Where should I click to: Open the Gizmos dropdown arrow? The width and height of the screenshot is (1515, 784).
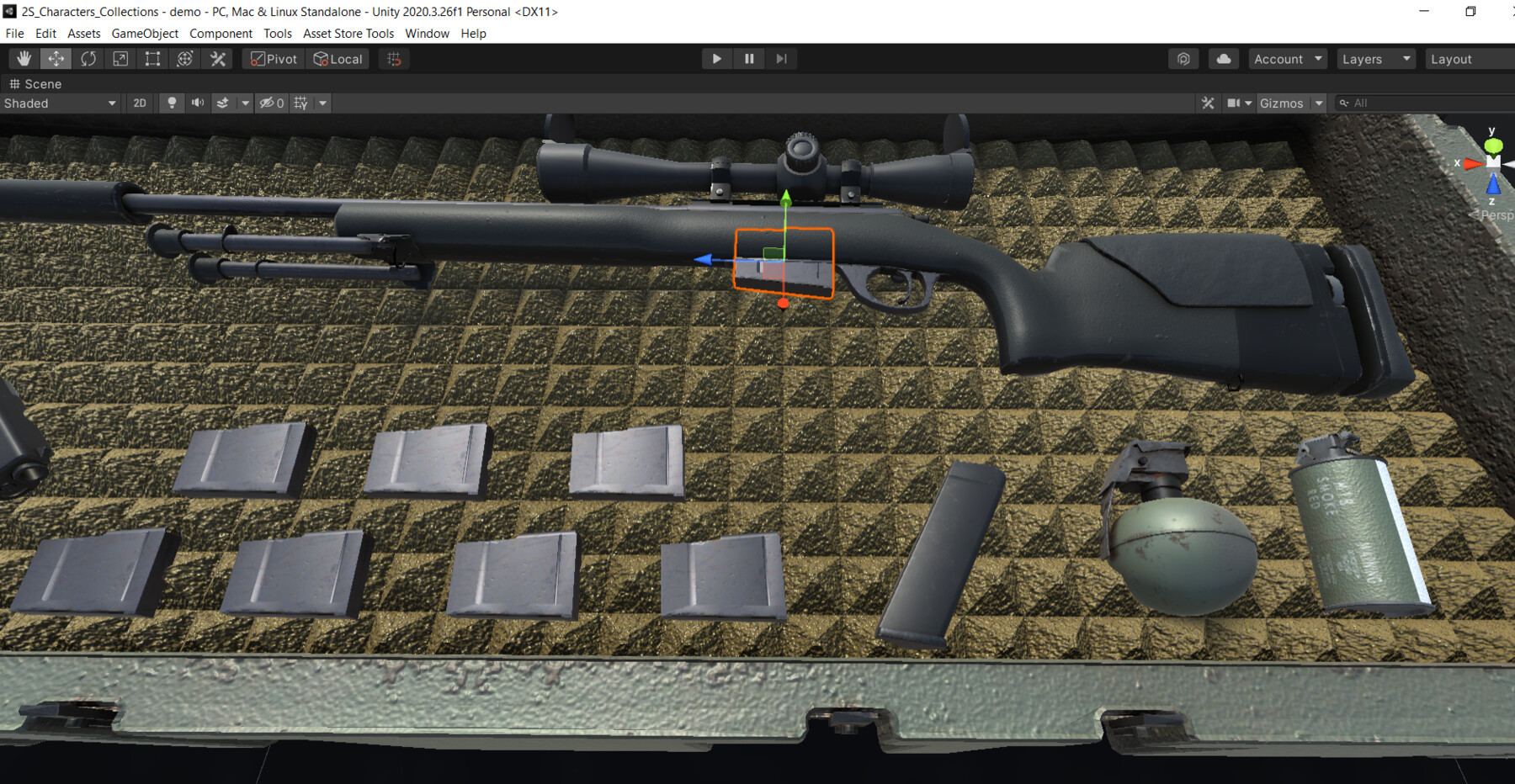[x=1319, y=103]
